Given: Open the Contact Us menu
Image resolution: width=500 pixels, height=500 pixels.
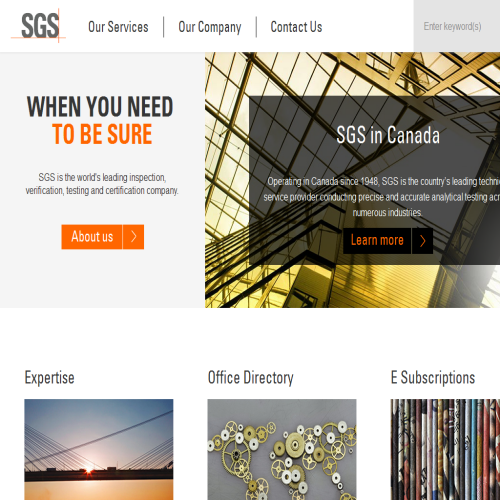Looking at the screenshot, I should pyautogui.click(x=296, y=27).
